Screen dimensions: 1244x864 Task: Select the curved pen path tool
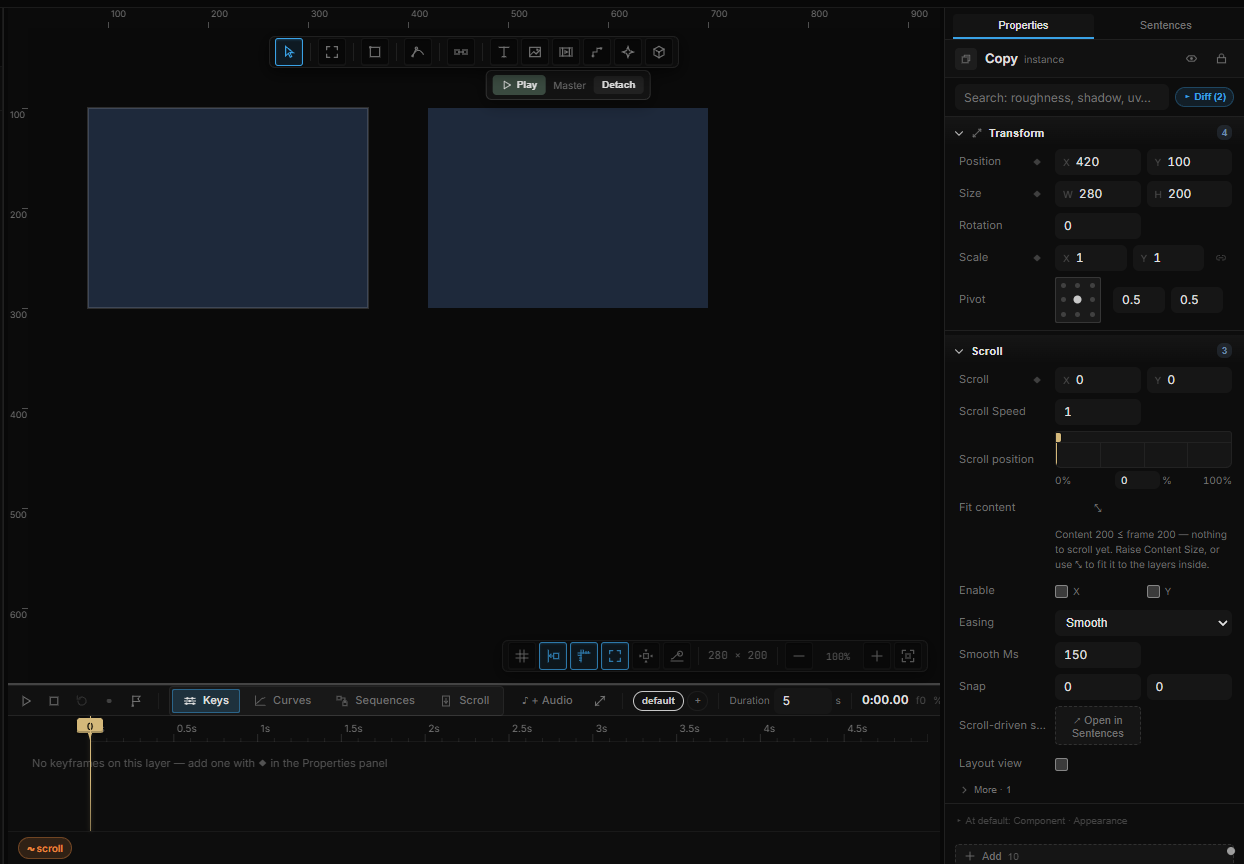click(x=418, y=52)
